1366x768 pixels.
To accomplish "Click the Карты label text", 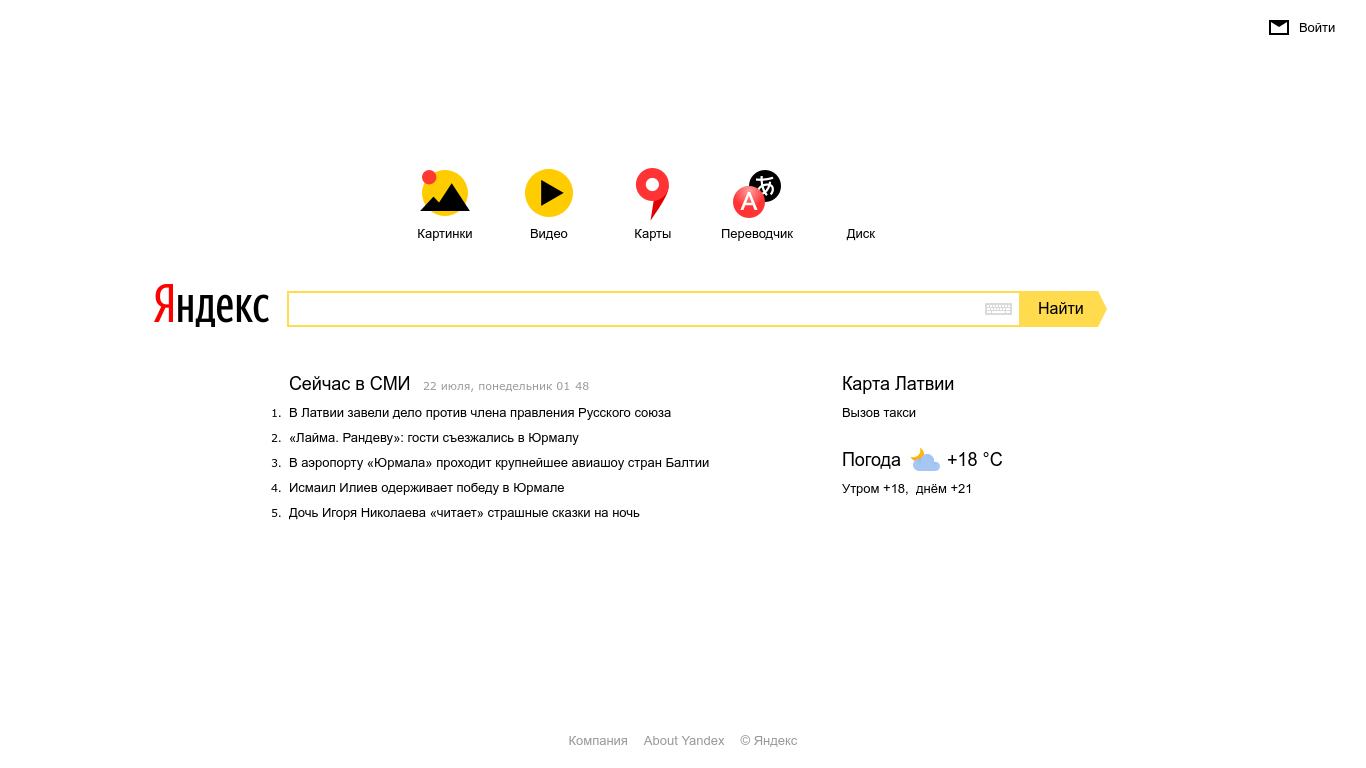I will [x=653, y=234].
